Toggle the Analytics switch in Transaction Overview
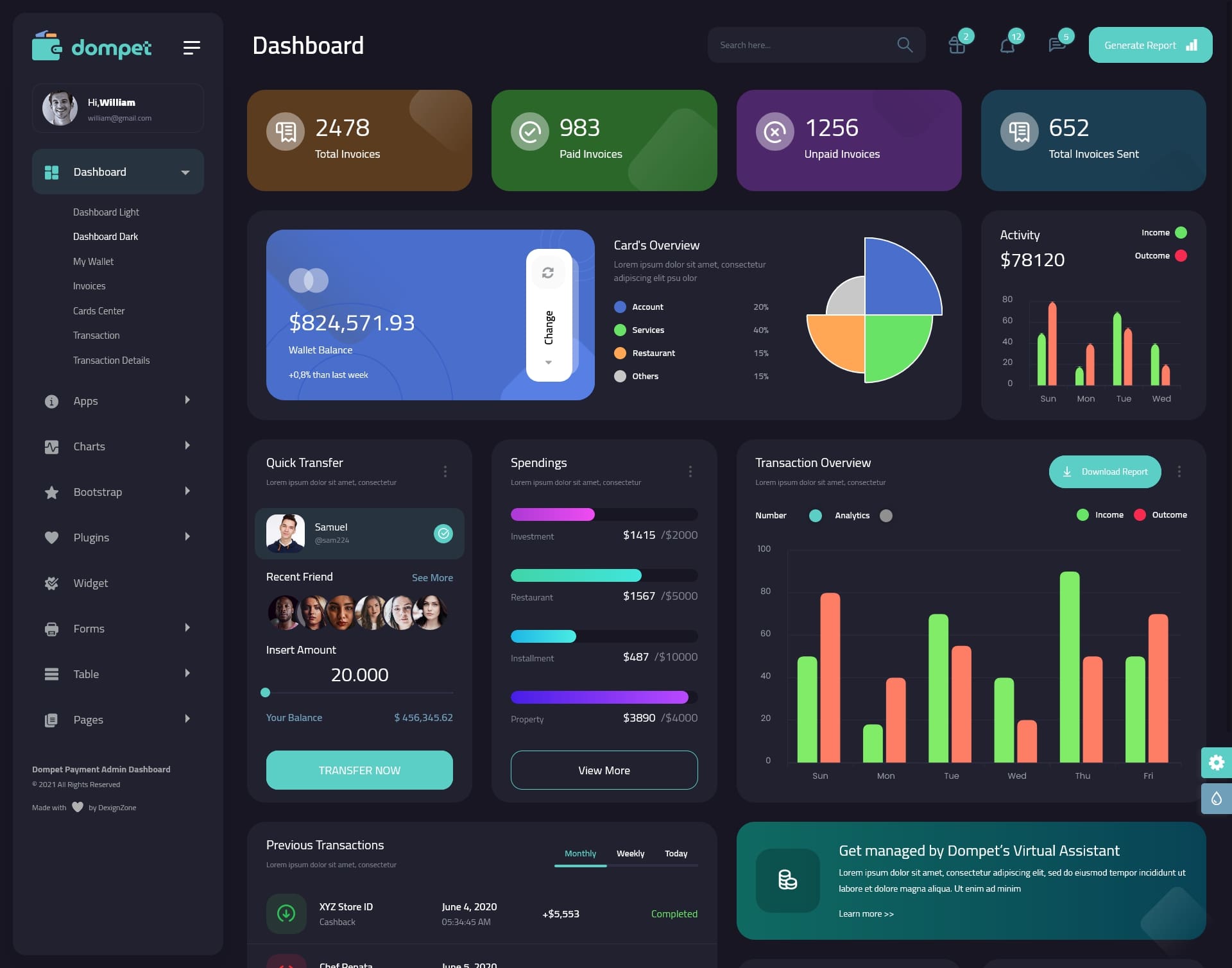1232x968 pixels. tap(886, 515)
